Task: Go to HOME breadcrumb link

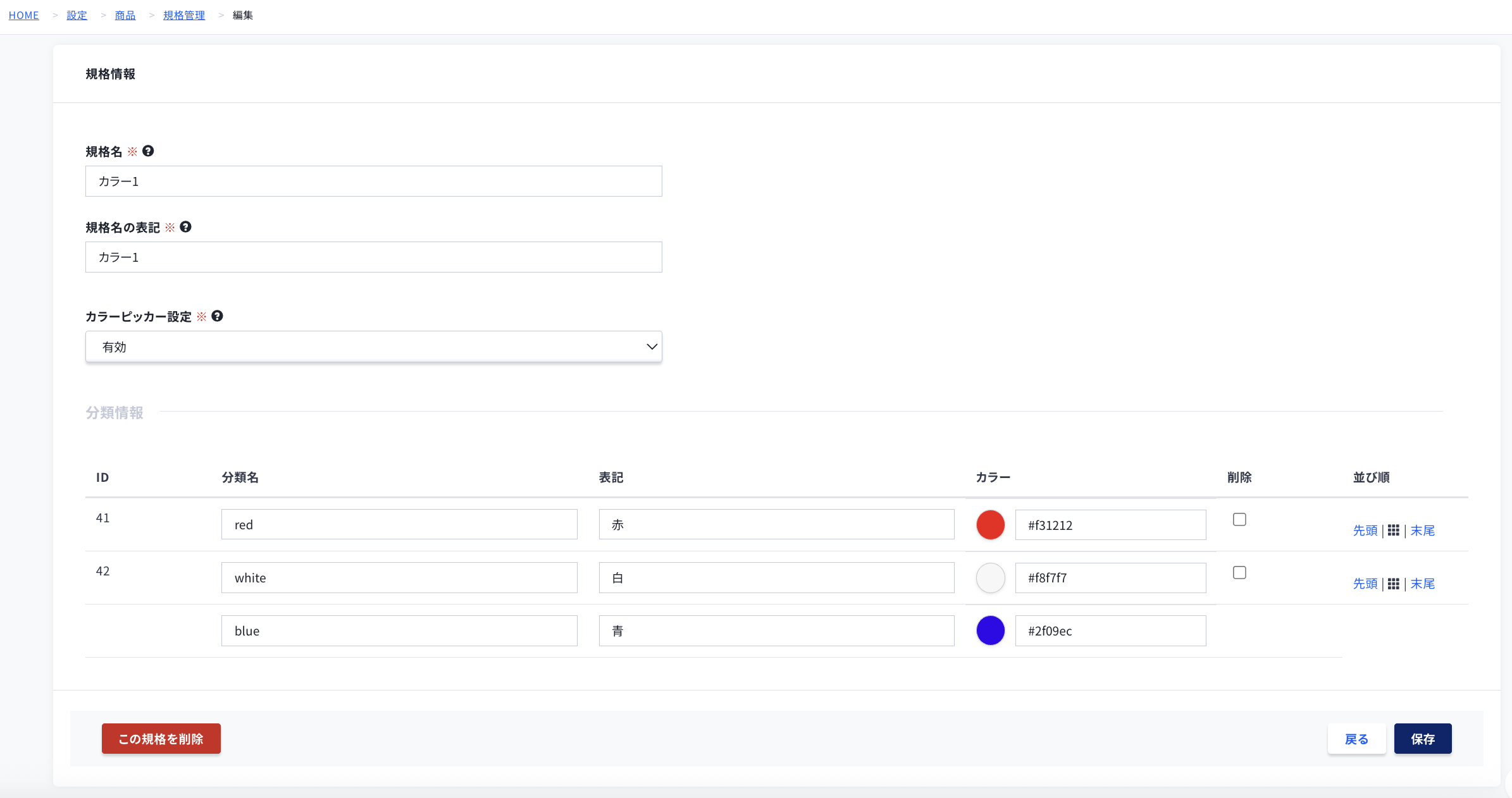Action: click(24, 15)
